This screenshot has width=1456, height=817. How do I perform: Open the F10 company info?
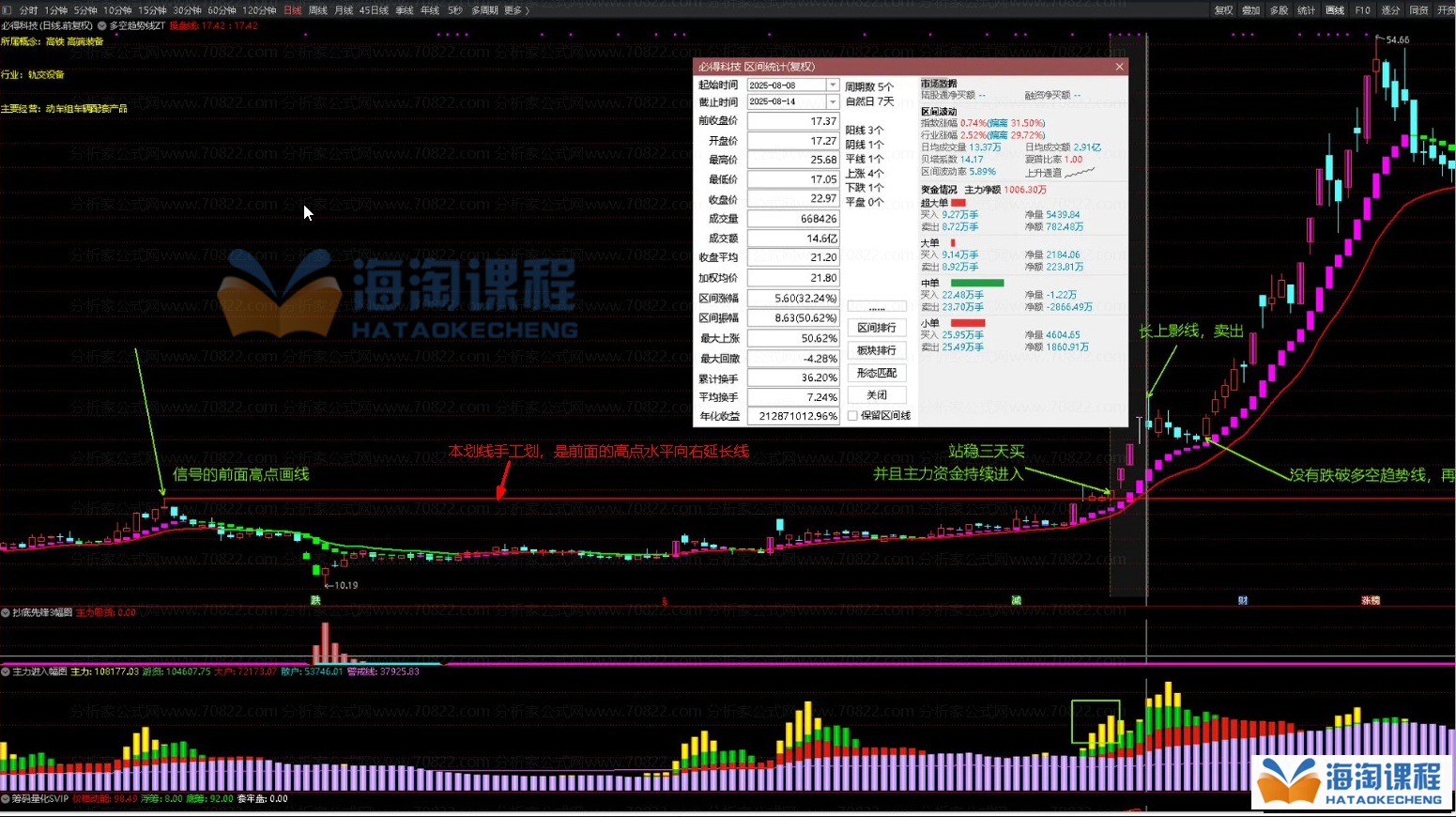(1362, 10)
